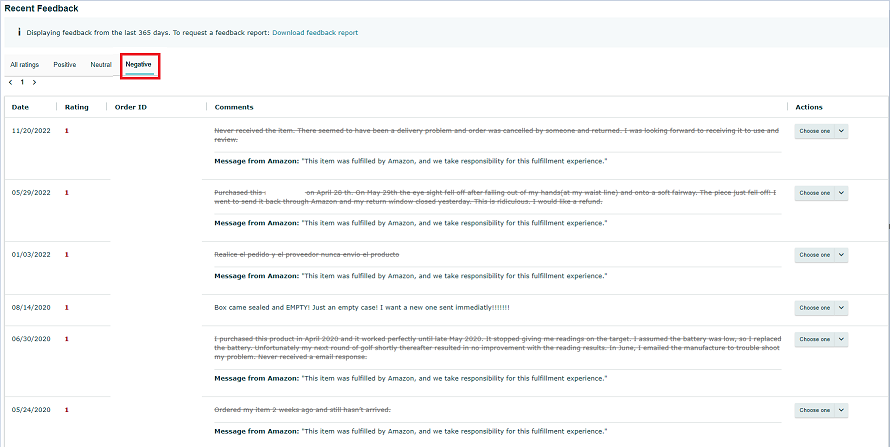Select page number 1 in pagination
This screenshot has width=890, height=447.
tap(22, 83)
